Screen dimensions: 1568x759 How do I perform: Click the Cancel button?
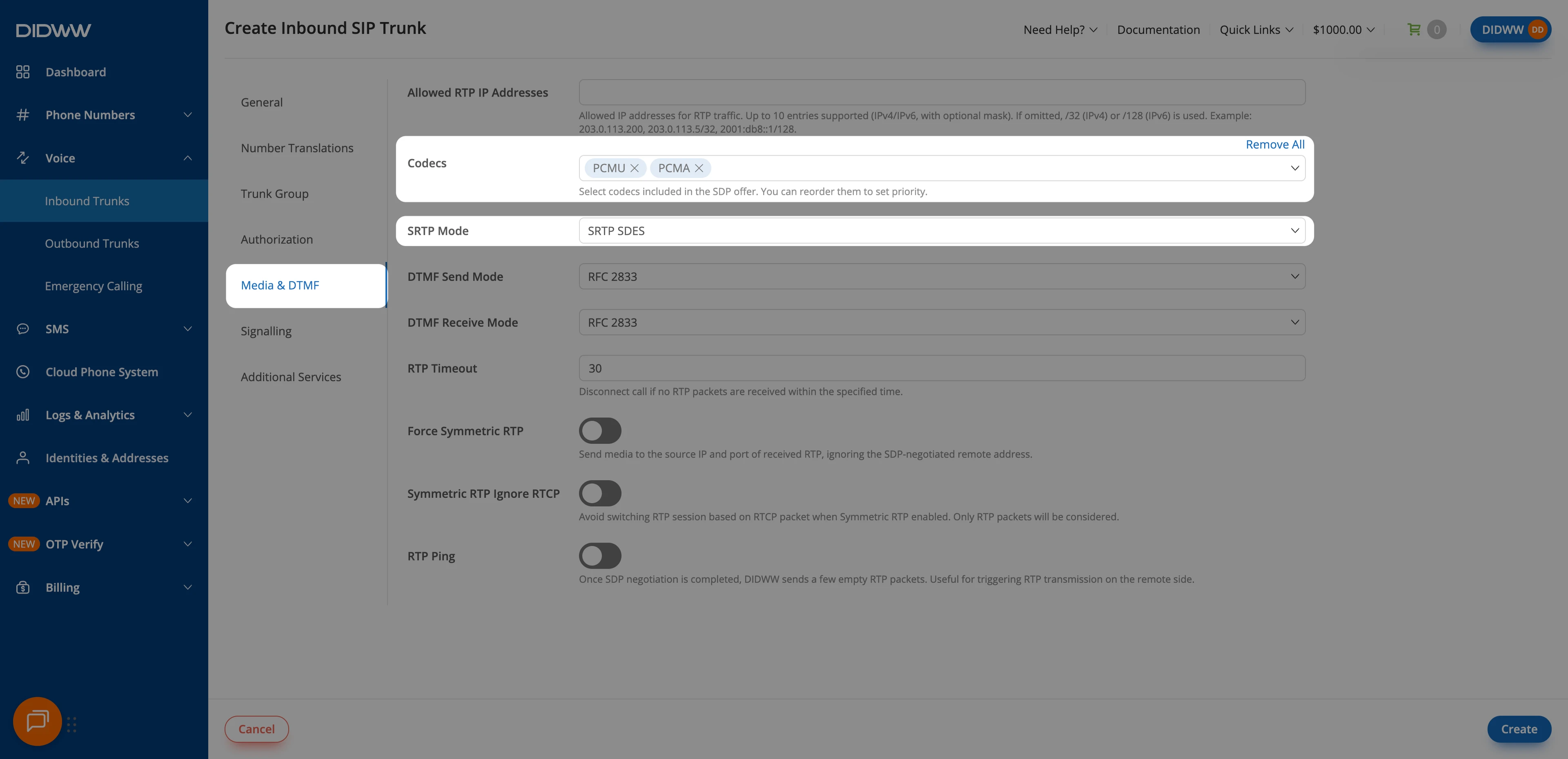click(x=256, y=729)
